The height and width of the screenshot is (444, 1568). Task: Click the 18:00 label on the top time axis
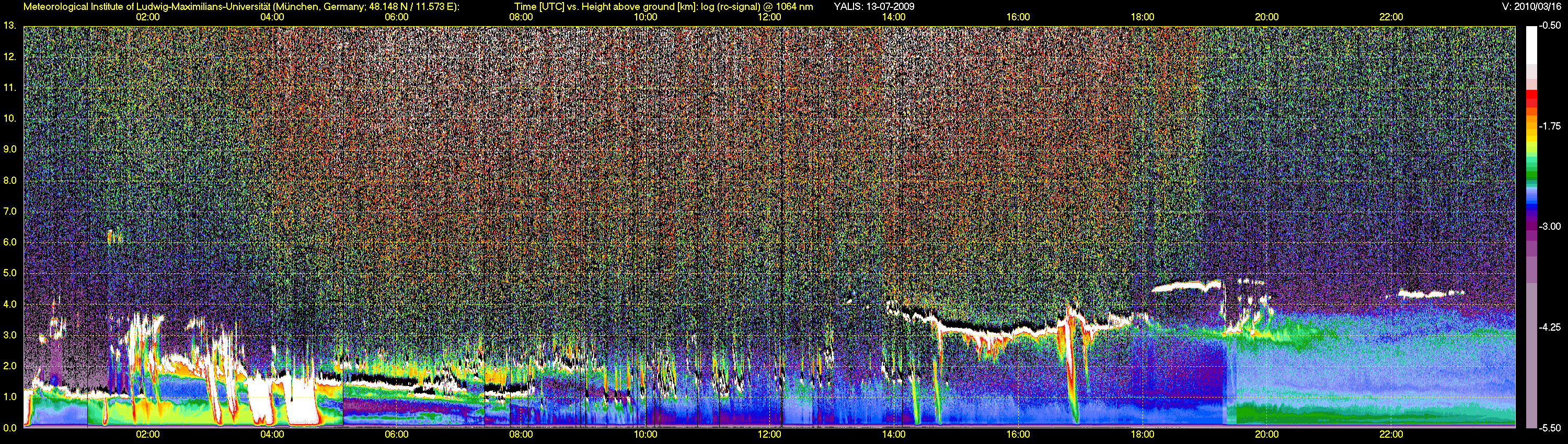pos(1143,17)
